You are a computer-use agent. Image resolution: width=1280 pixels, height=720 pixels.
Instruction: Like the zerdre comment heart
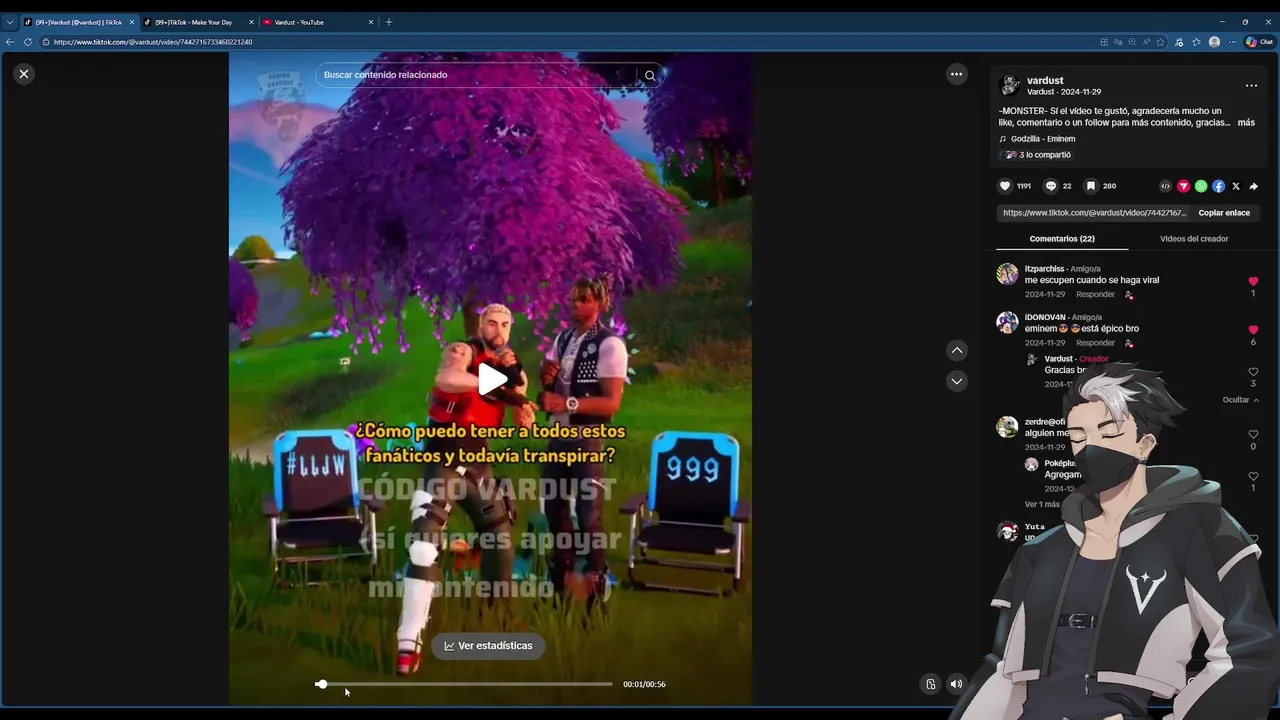pos(1253,435)
